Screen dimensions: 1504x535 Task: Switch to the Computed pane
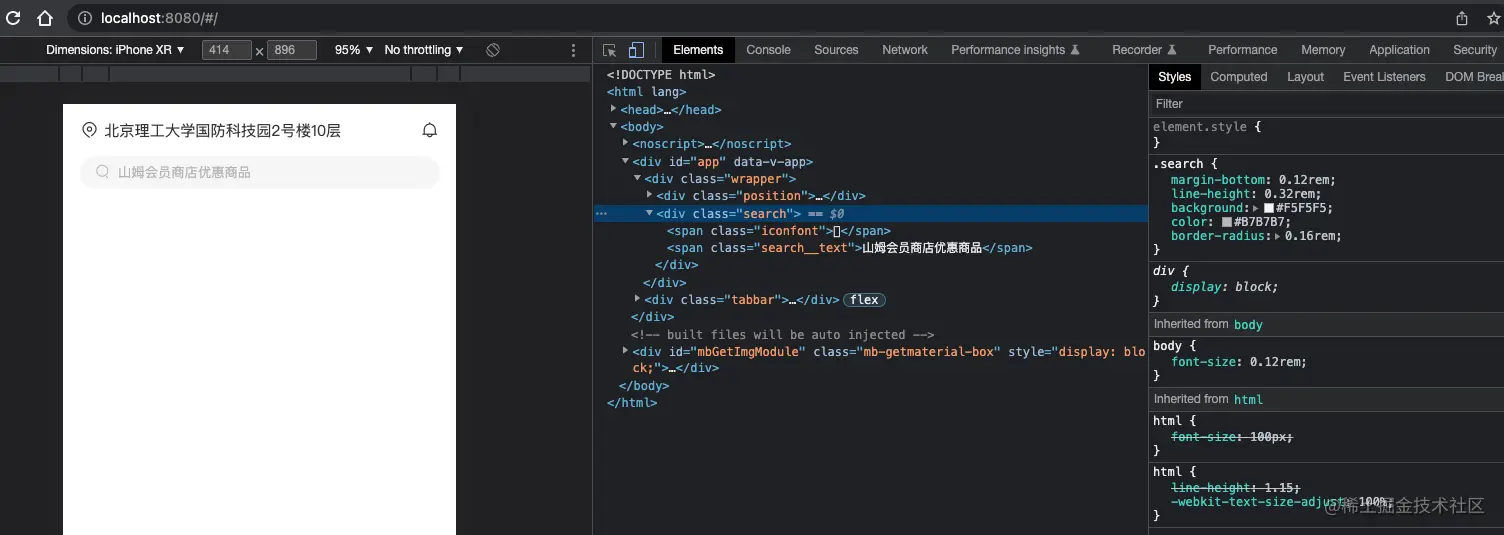(x=1239, y=77)
